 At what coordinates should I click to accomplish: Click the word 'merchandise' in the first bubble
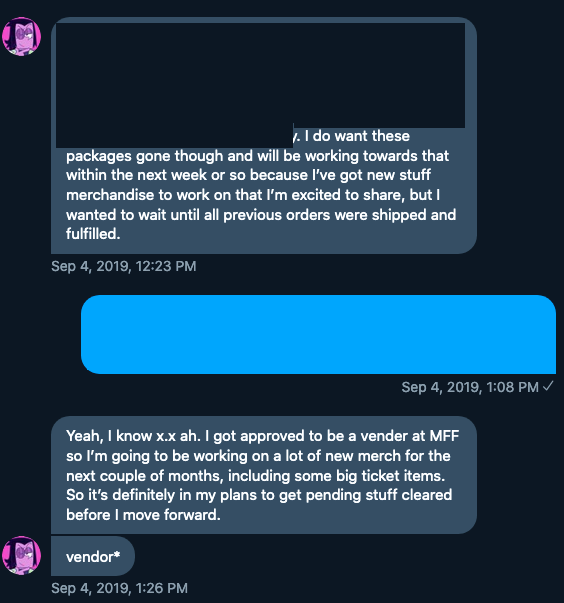(x=110, y=195)
